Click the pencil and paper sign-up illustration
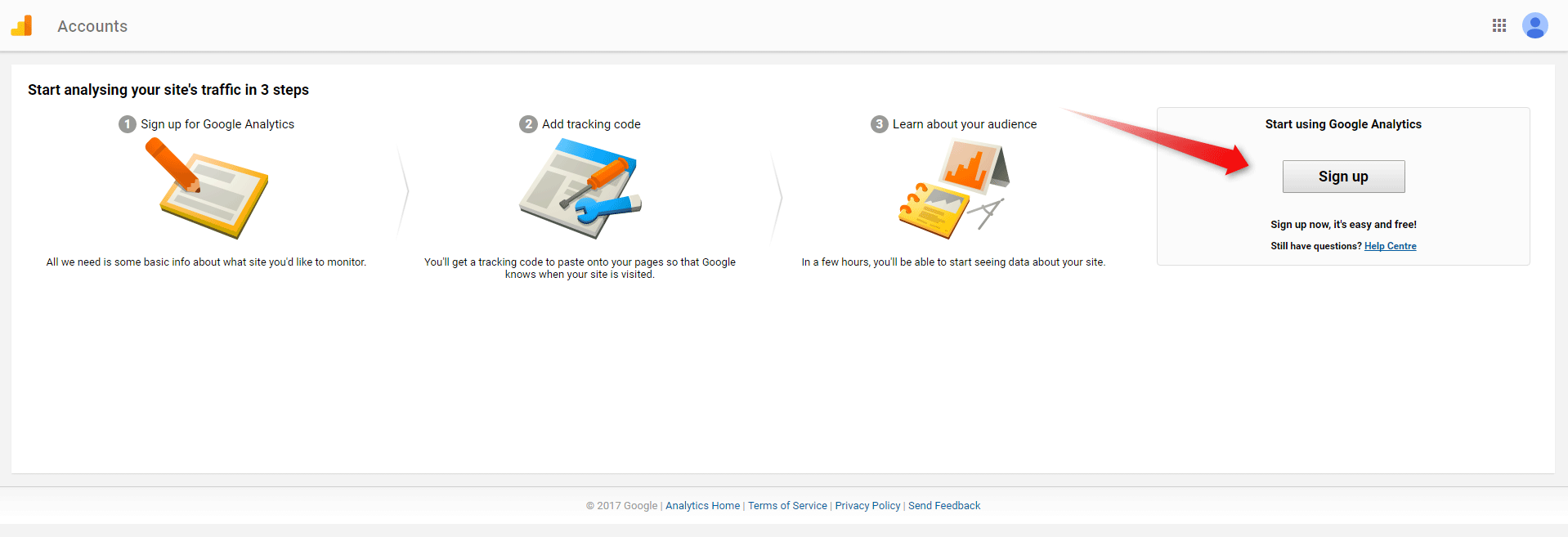Screen dimensions: 1568x537 point(208,190)
